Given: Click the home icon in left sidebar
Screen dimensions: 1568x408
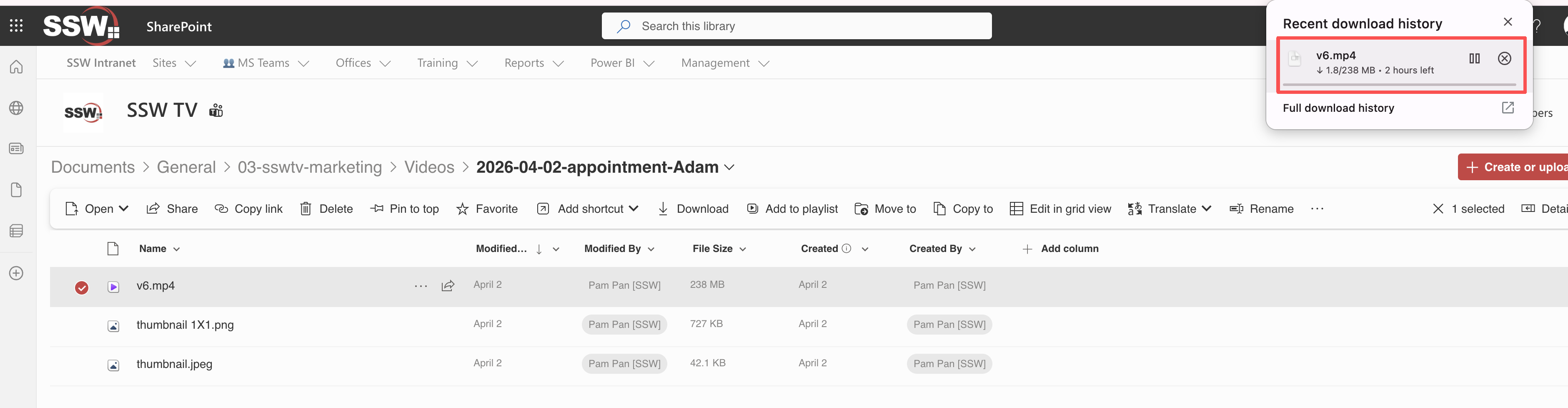Looking at the screenshot, I should (x=16, y=67).
